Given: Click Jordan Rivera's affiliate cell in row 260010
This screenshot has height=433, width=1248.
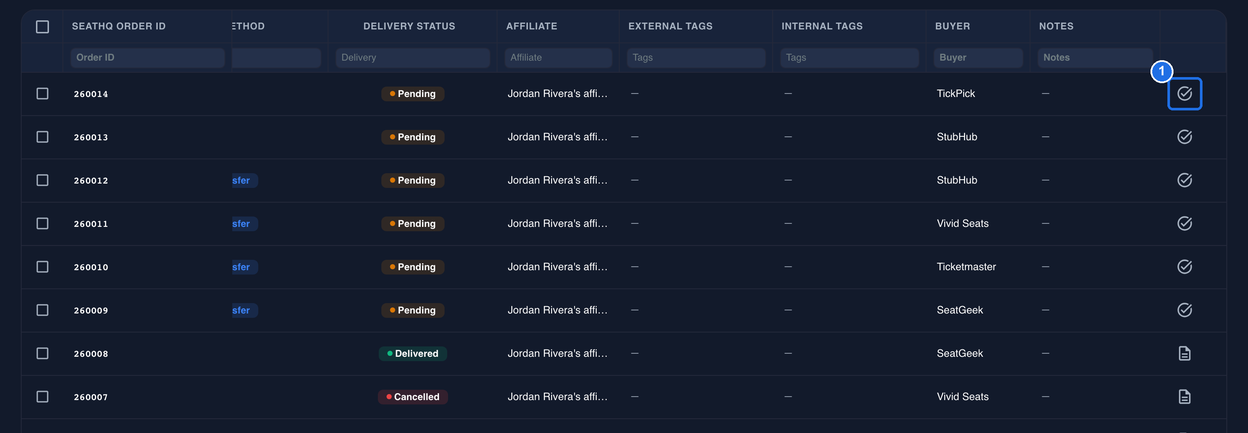Looking at the screenshot, I should coord(558,267).
